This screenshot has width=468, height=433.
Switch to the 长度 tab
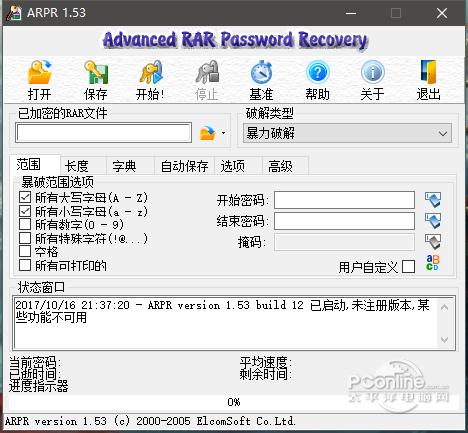click(x=83, y=166)
